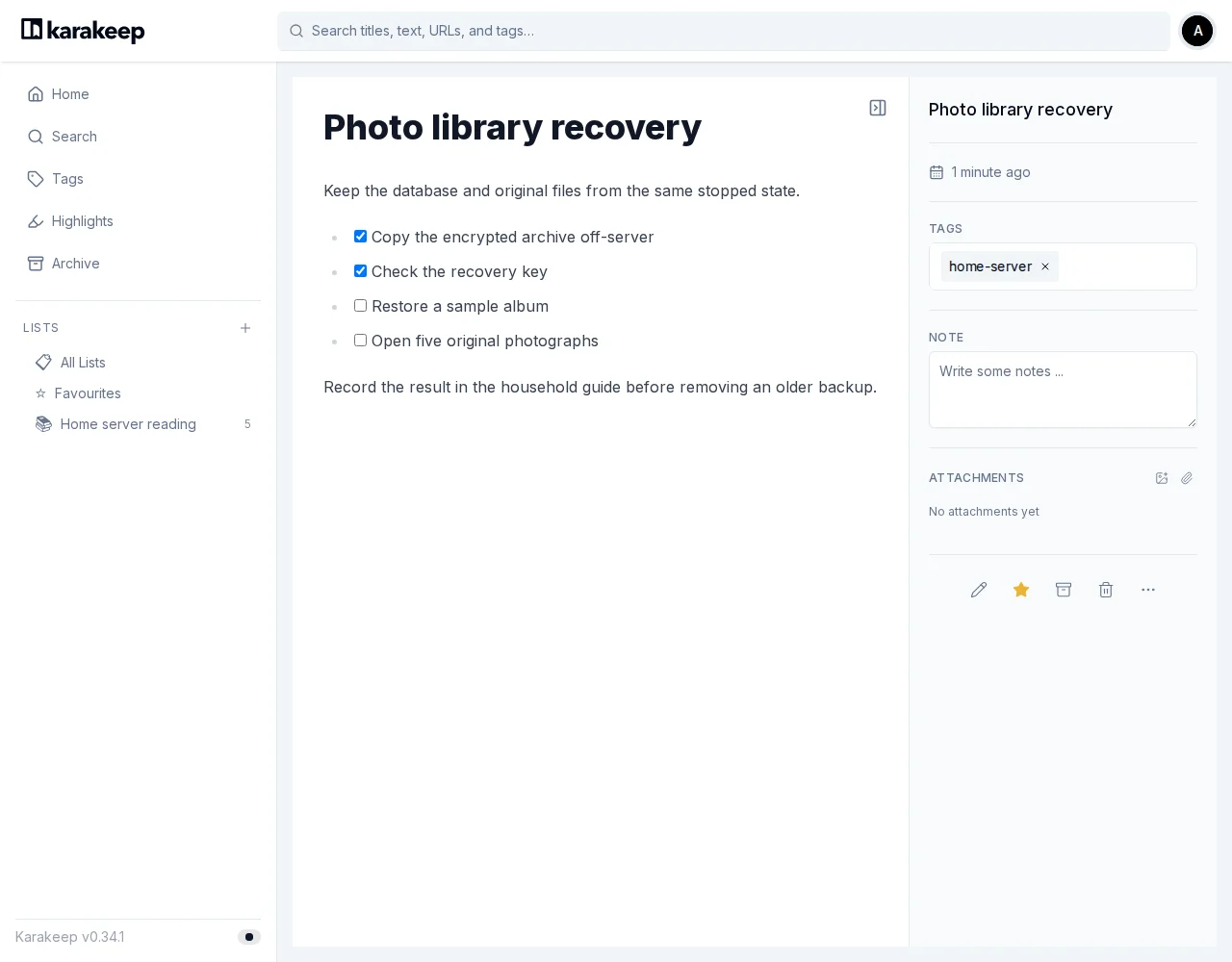Open the more options ellipsis menu
The width and height of the screenshot is (1232, 962).
tap(1148, 590)
